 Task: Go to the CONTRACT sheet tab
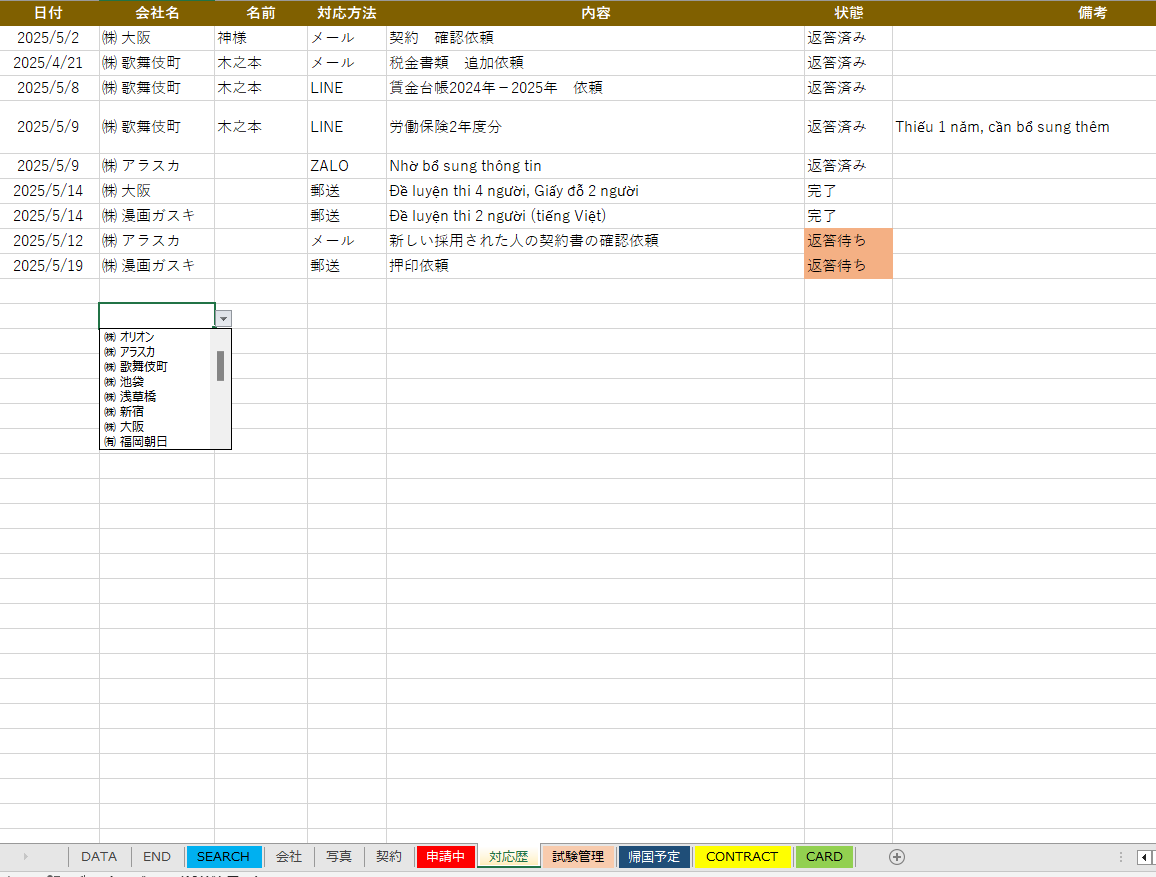pos(741,857)
